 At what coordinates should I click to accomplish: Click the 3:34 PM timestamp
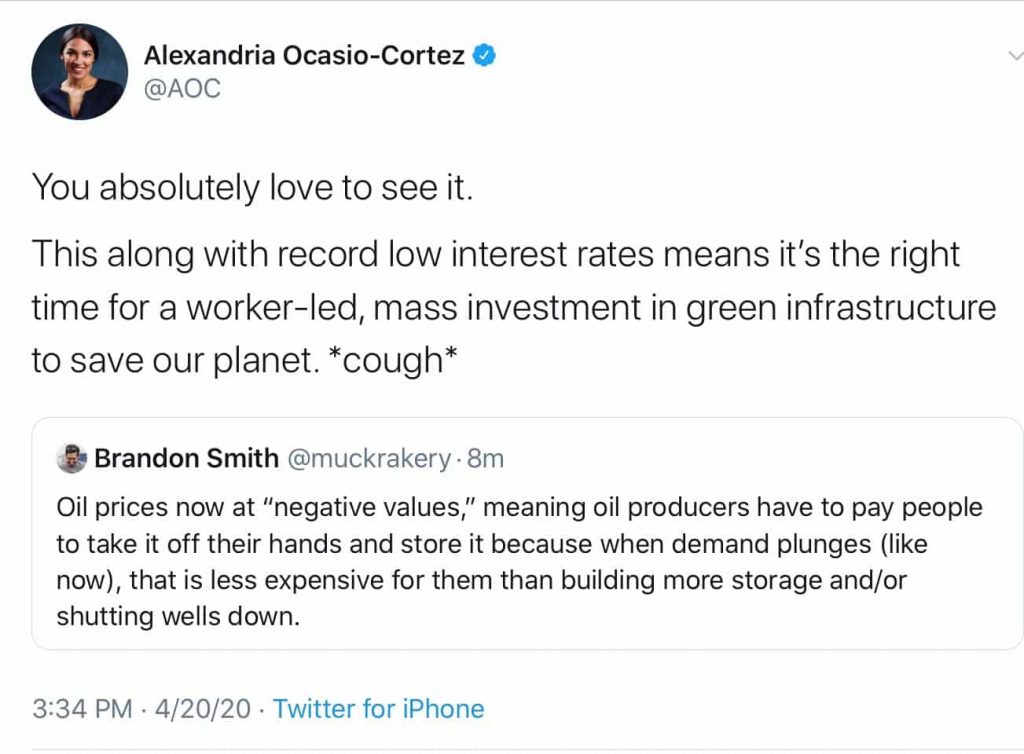point(82,709)
